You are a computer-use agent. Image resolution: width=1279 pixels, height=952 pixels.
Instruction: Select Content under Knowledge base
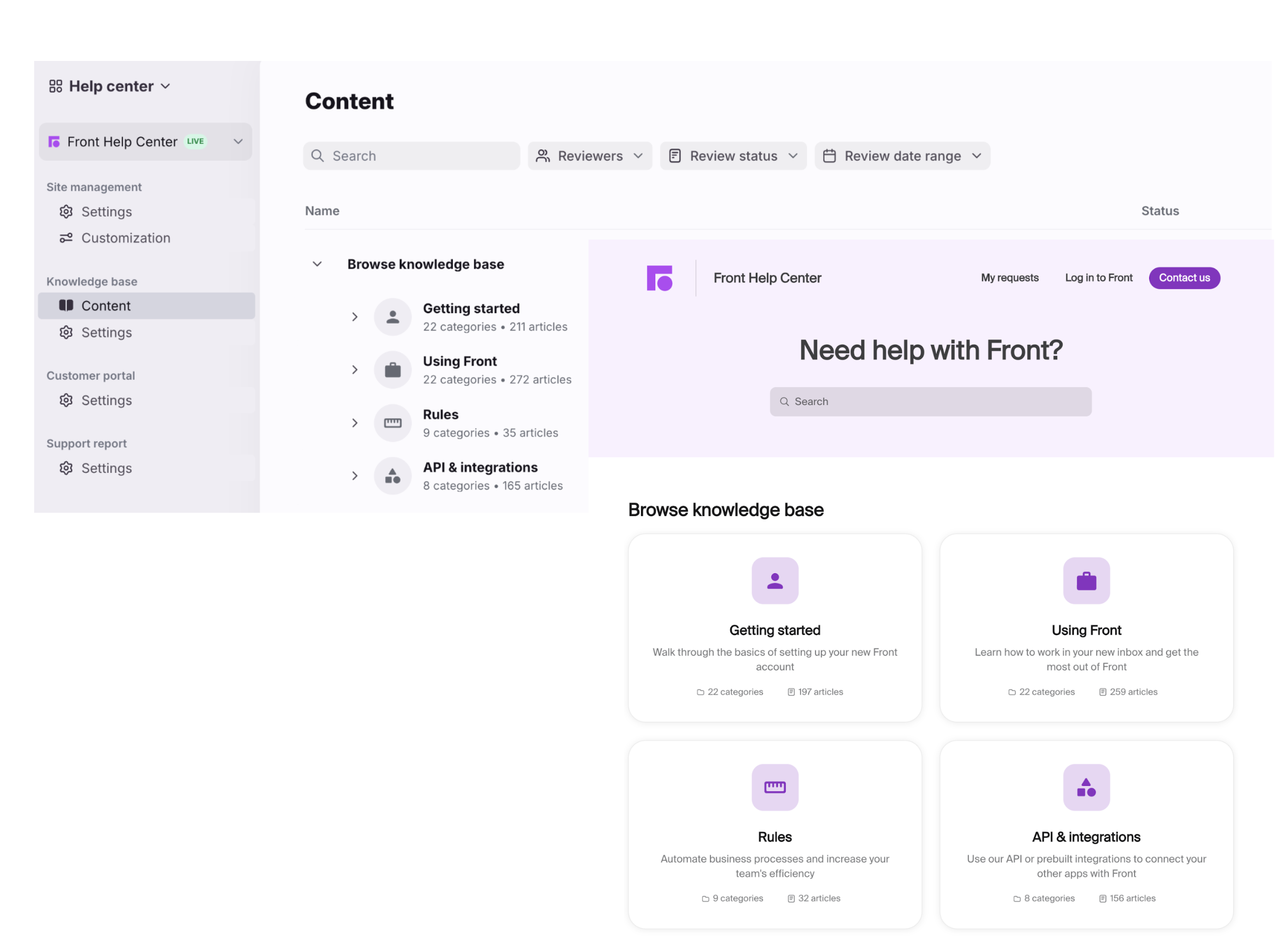tap(147, 306)
